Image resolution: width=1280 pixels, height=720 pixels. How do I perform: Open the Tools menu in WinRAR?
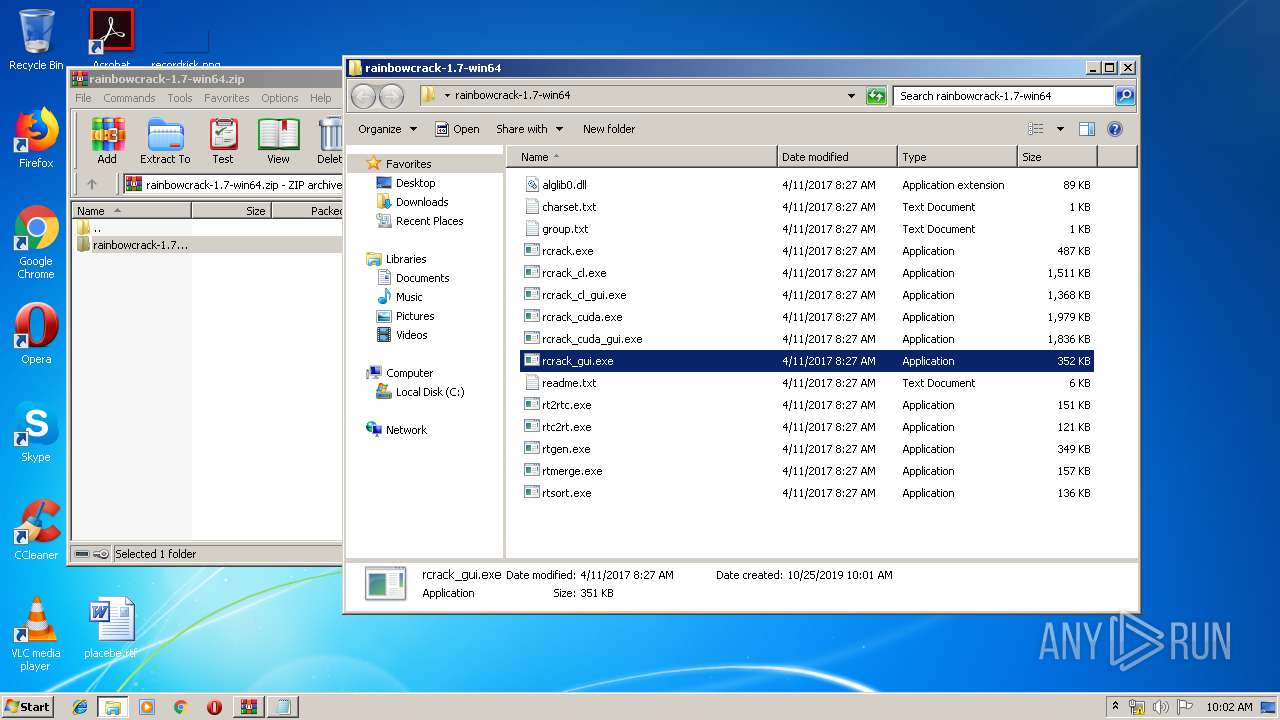tap(180, 98)
